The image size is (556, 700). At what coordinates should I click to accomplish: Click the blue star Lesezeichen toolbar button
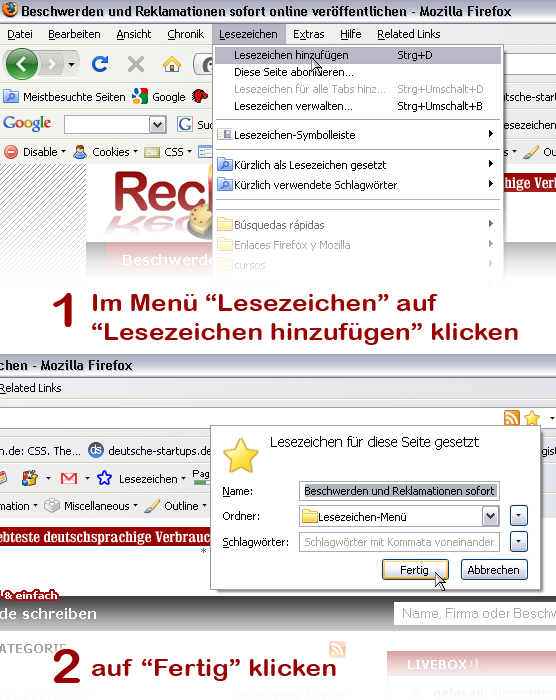(x=141, y=479)
